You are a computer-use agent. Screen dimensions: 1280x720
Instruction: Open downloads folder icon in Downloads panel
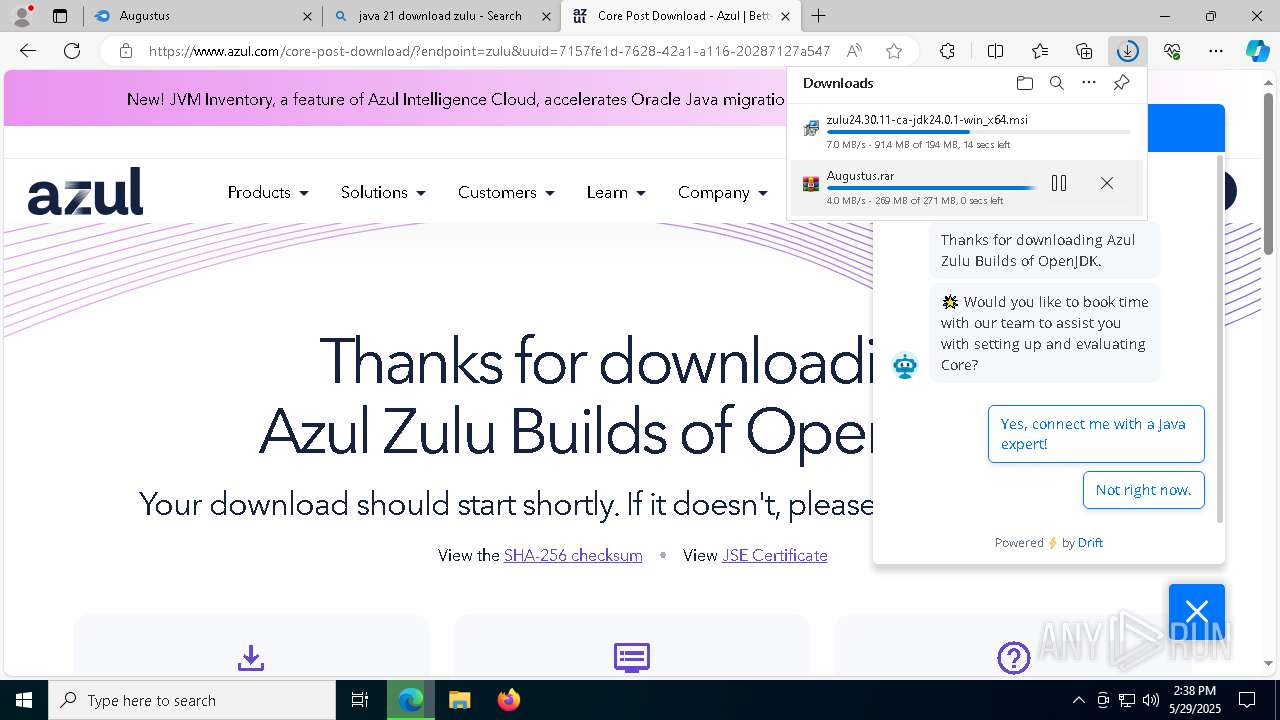[1024, 83]
